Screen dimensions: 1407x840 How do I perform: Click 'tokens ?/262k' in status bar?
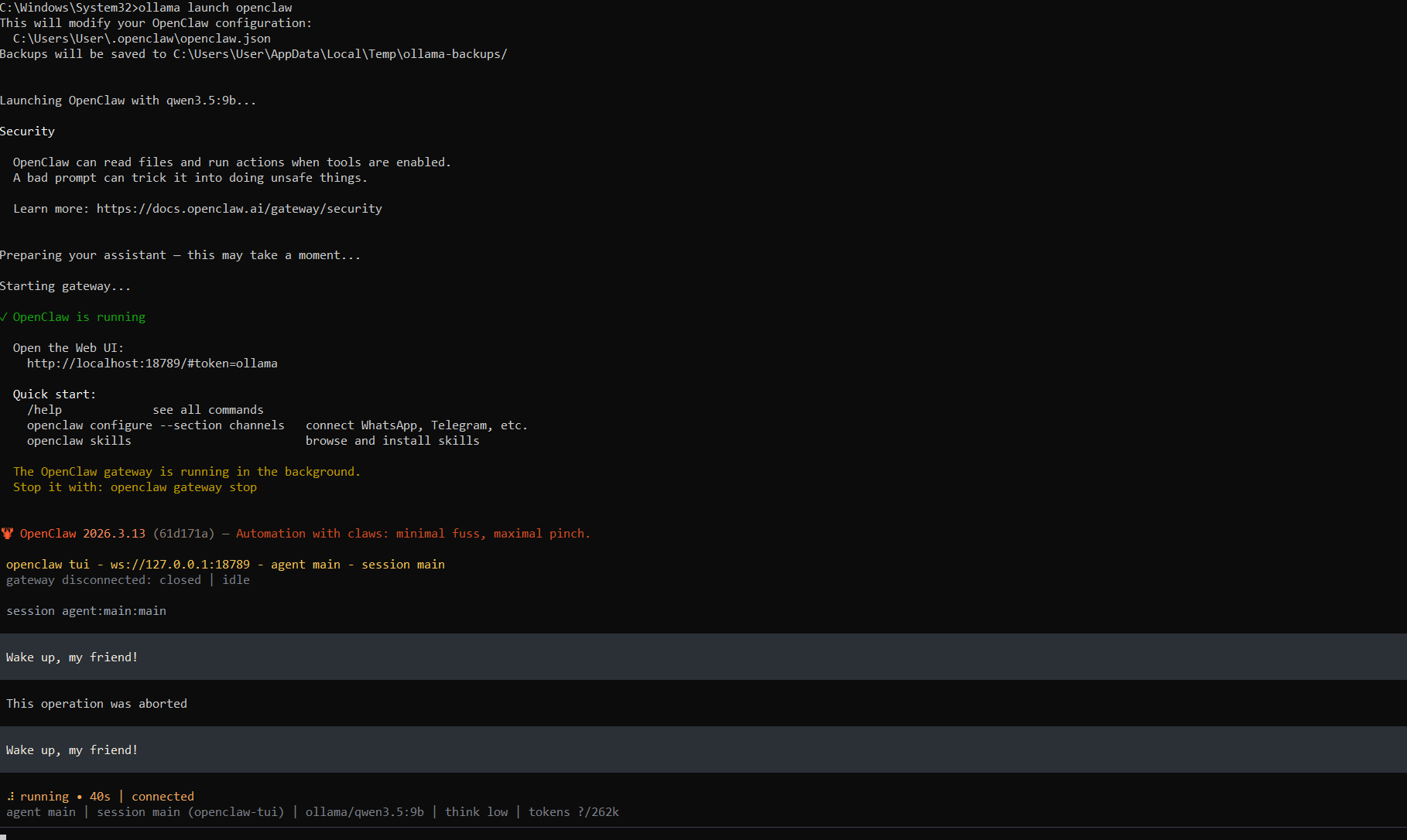[x=573, y=812]
